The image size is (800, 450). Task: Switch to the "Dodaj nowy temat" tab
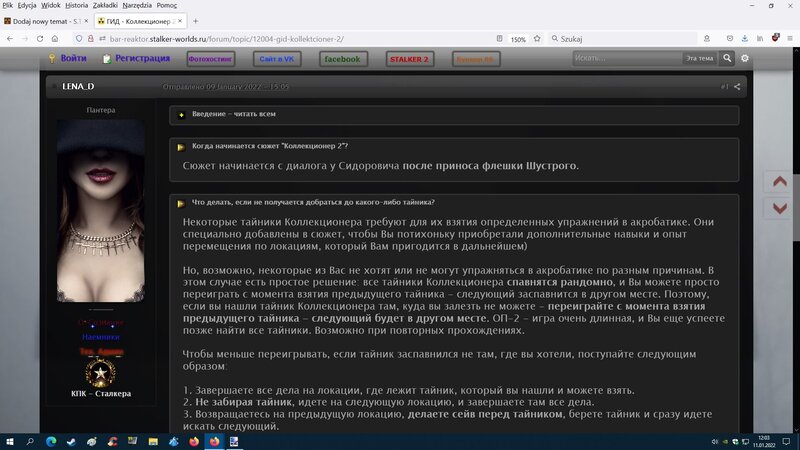point(40,21)
